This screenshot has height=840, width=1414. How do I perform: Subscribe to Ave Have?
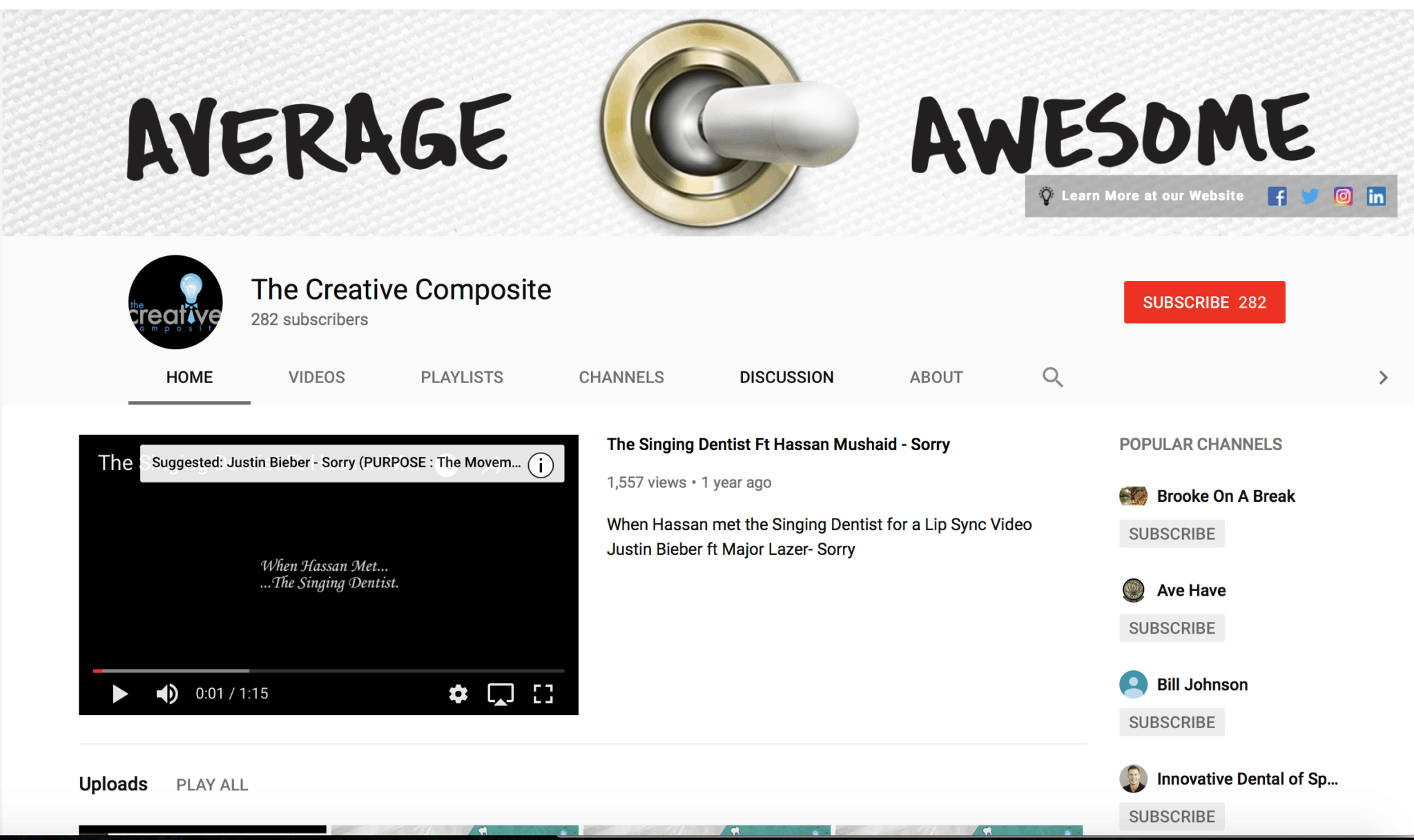1172,628
